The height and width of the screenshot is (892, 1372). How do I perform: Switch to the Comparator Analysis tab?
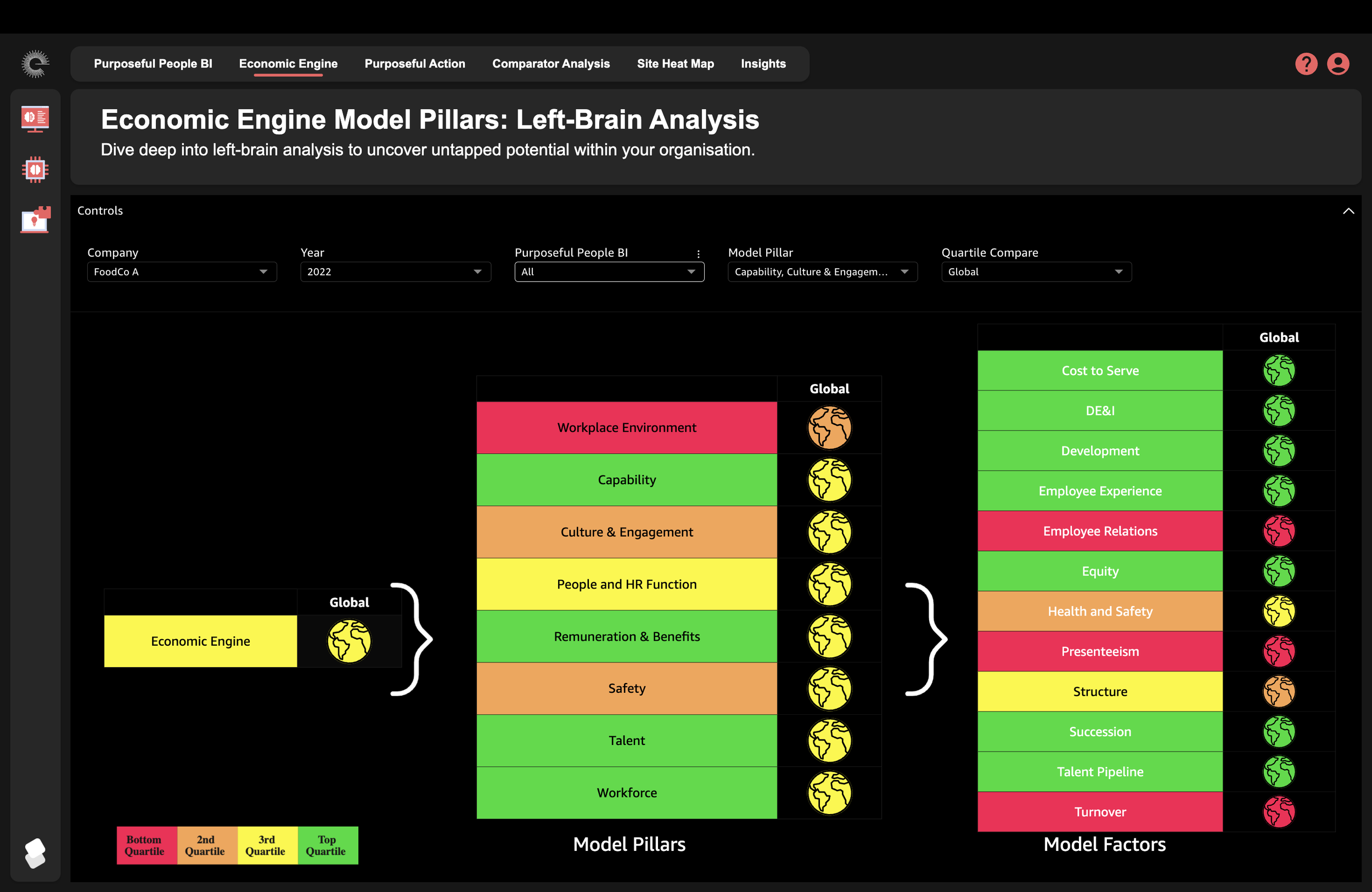(x=550, y=64)
